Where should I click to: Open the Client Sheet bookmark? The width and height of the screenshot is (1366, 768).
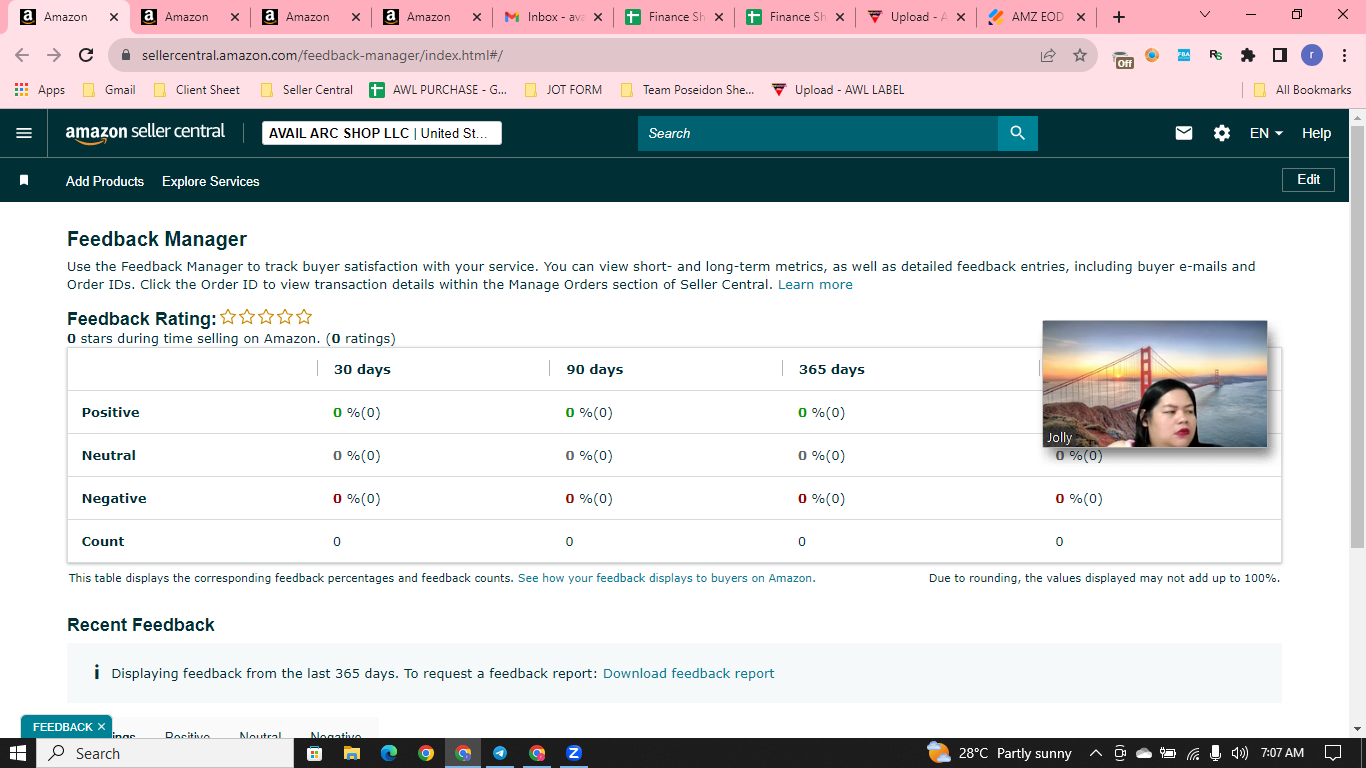(197, 90)
